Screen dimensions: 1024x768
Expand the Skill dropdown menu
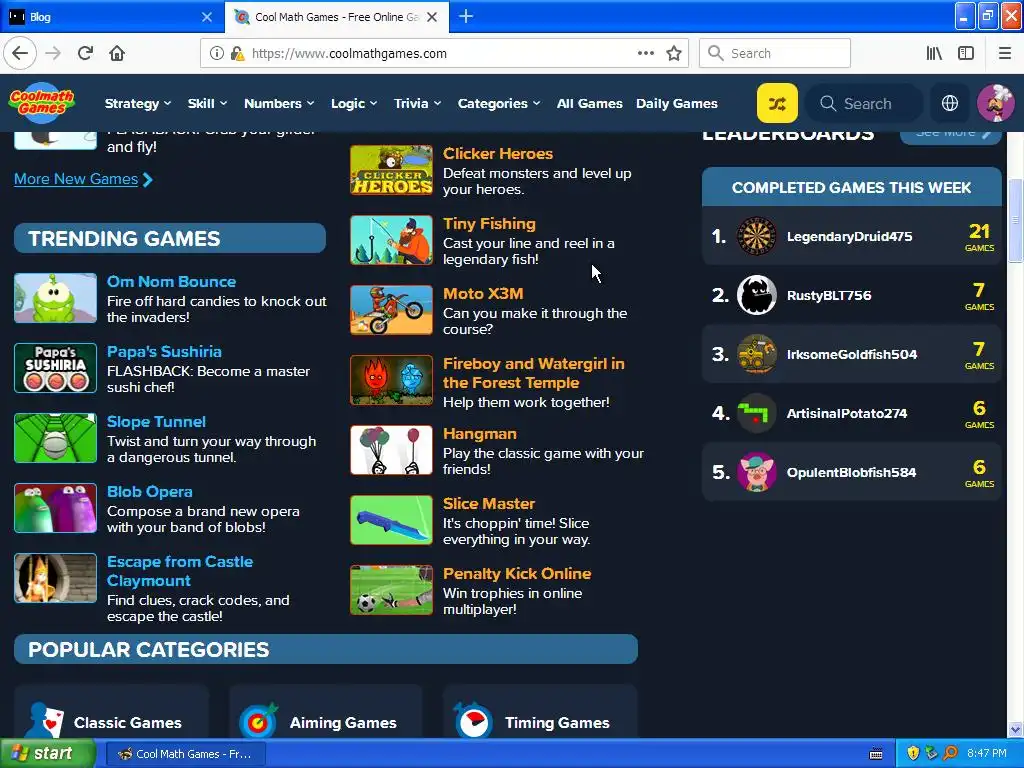click(207, 103)
